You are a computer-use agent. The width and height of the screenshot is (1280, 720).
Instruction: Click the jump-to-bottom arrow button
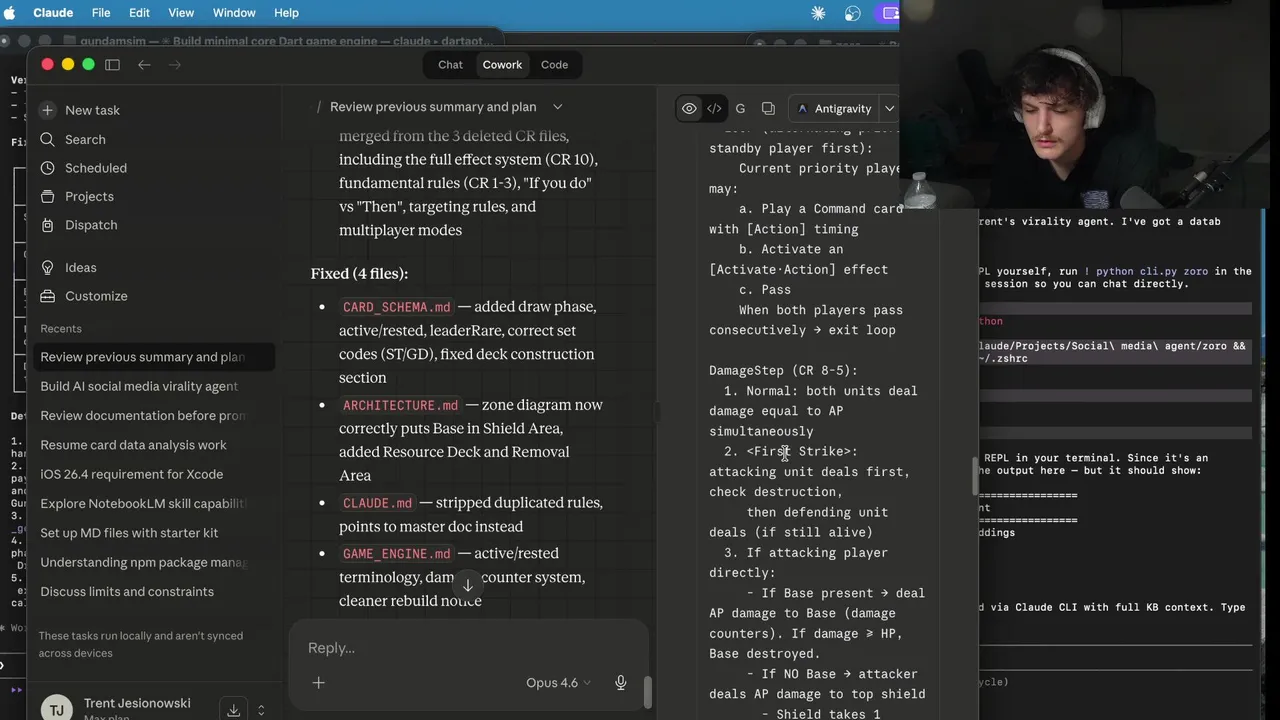coord(467,585)
